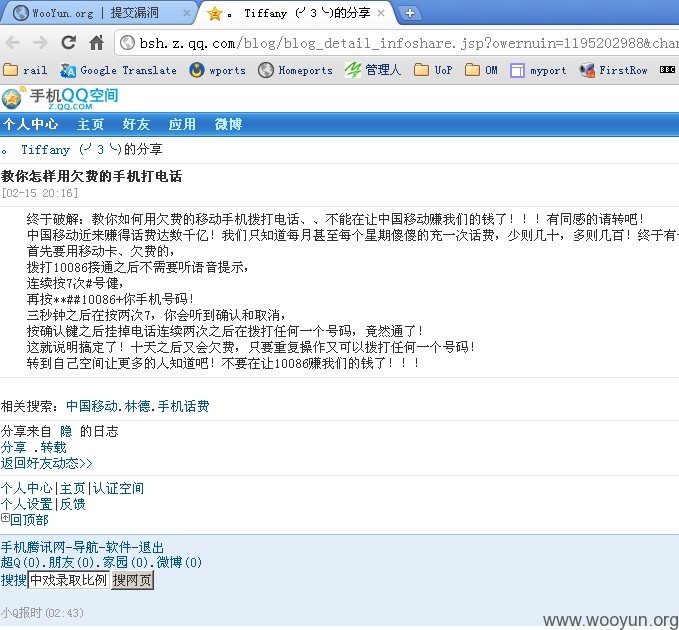
Task: Go forward with the browser forward arrow
Action: pos(40,42)
